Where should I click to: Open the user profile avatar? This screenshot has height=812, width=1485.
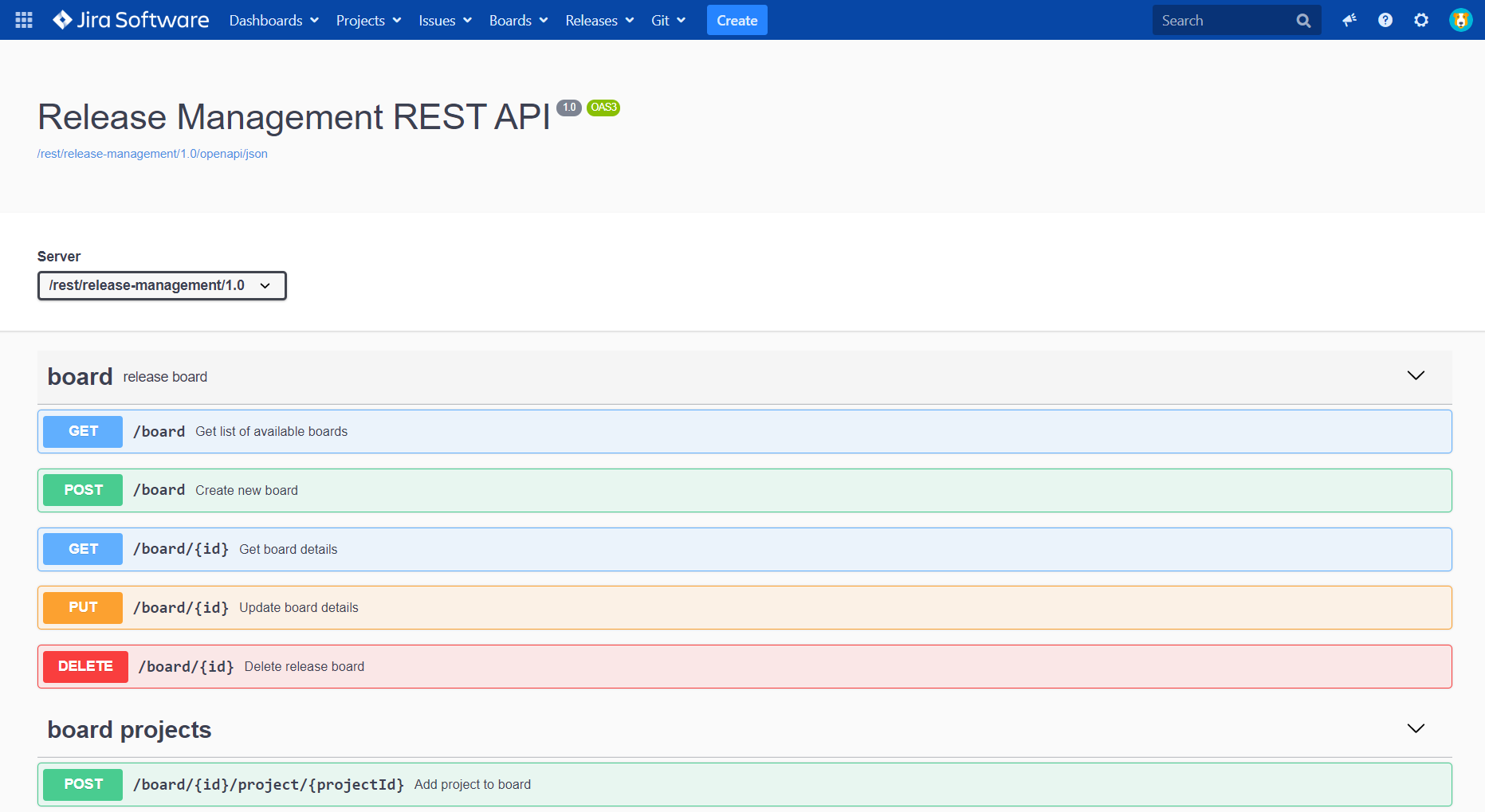(1460, 20)
